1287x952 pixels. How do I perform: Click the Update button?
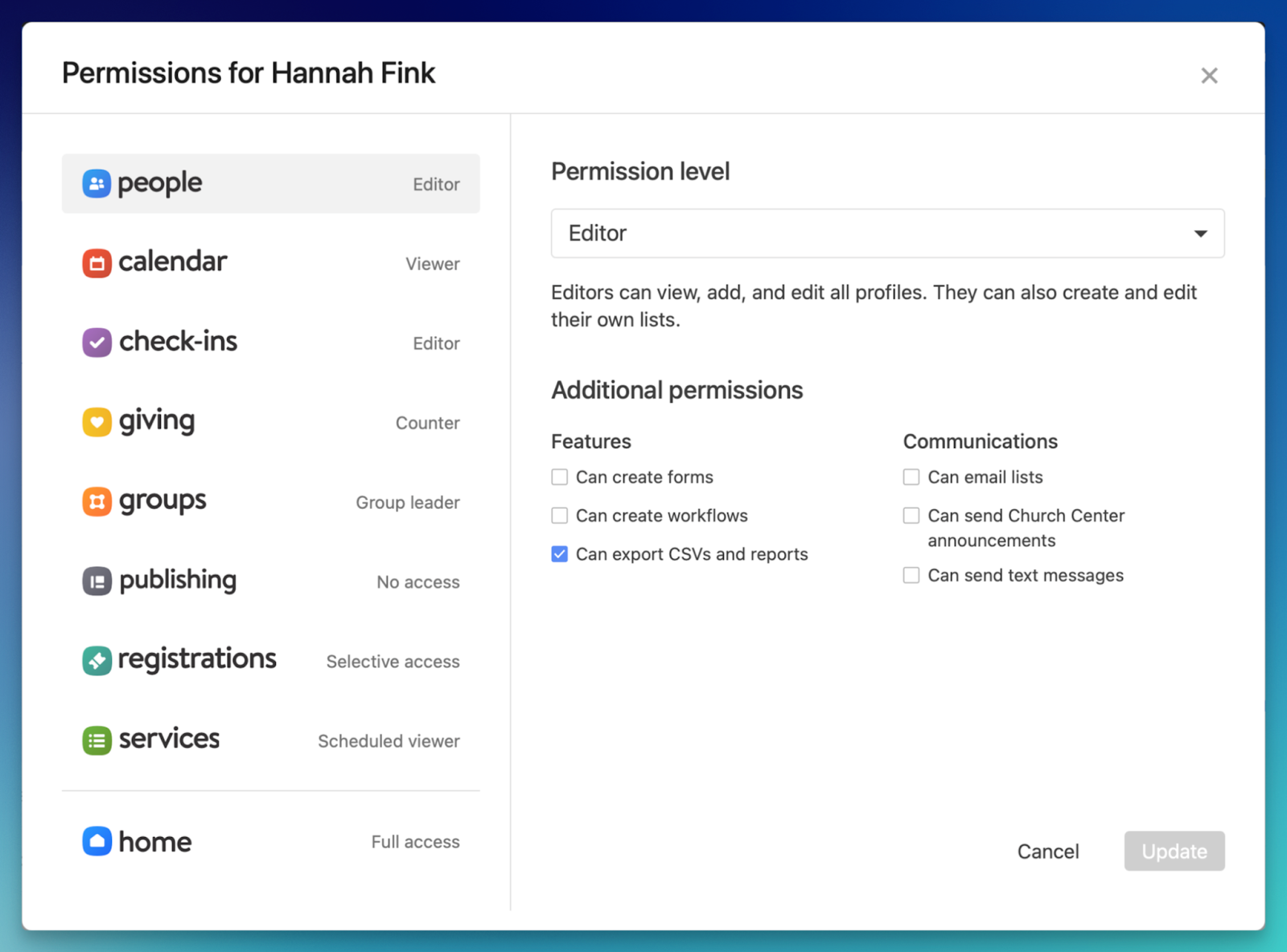pos(1174,851)
